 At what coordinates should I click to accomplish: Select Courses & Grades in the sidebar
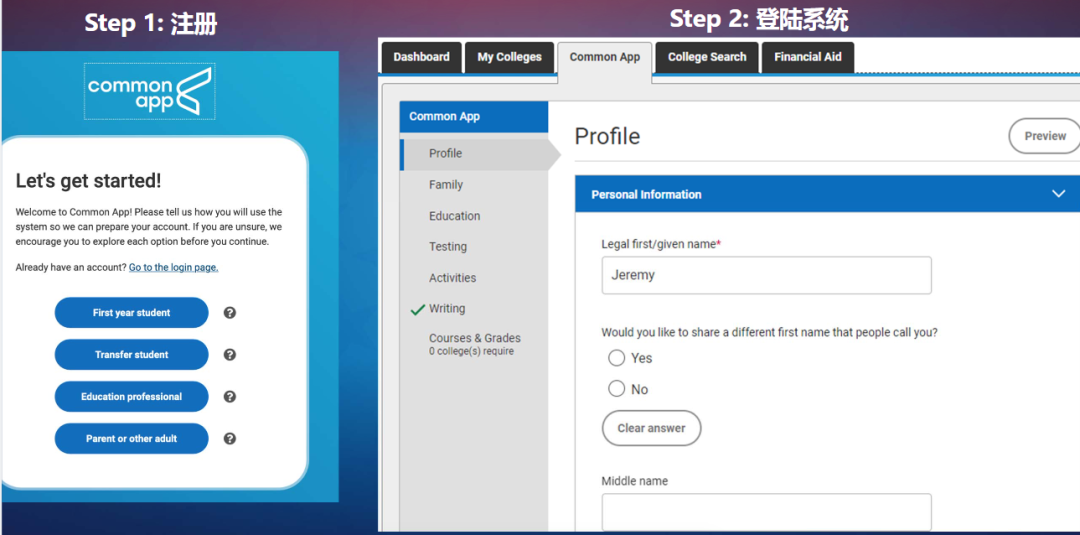(x=475, y=339)
